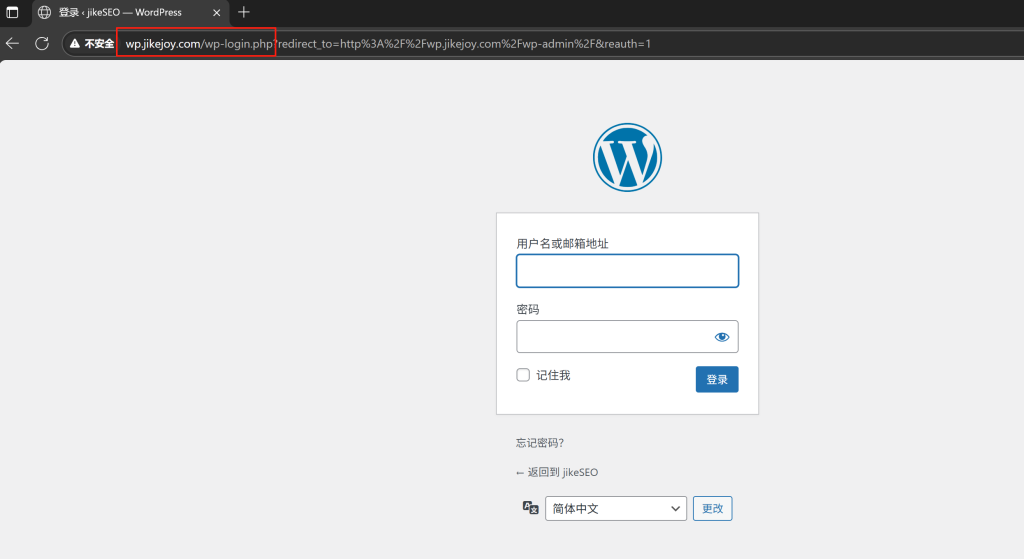Open the 简体中文 language dropdown
This screenshot has width=1024, height=559.
616,509
